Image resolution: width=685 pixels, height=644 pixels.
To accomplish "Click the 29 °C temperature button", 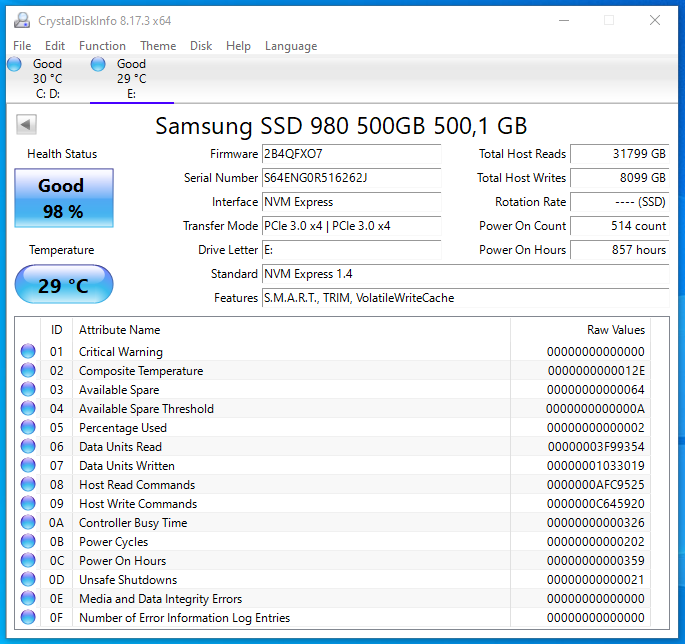I will click(x=64, y=284).
